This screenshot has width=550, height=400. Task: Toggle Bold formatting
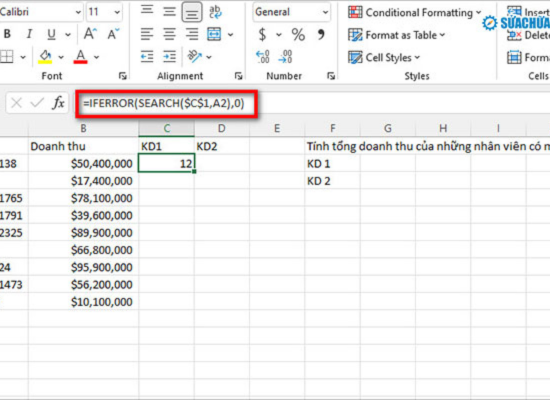click(7, 34)
